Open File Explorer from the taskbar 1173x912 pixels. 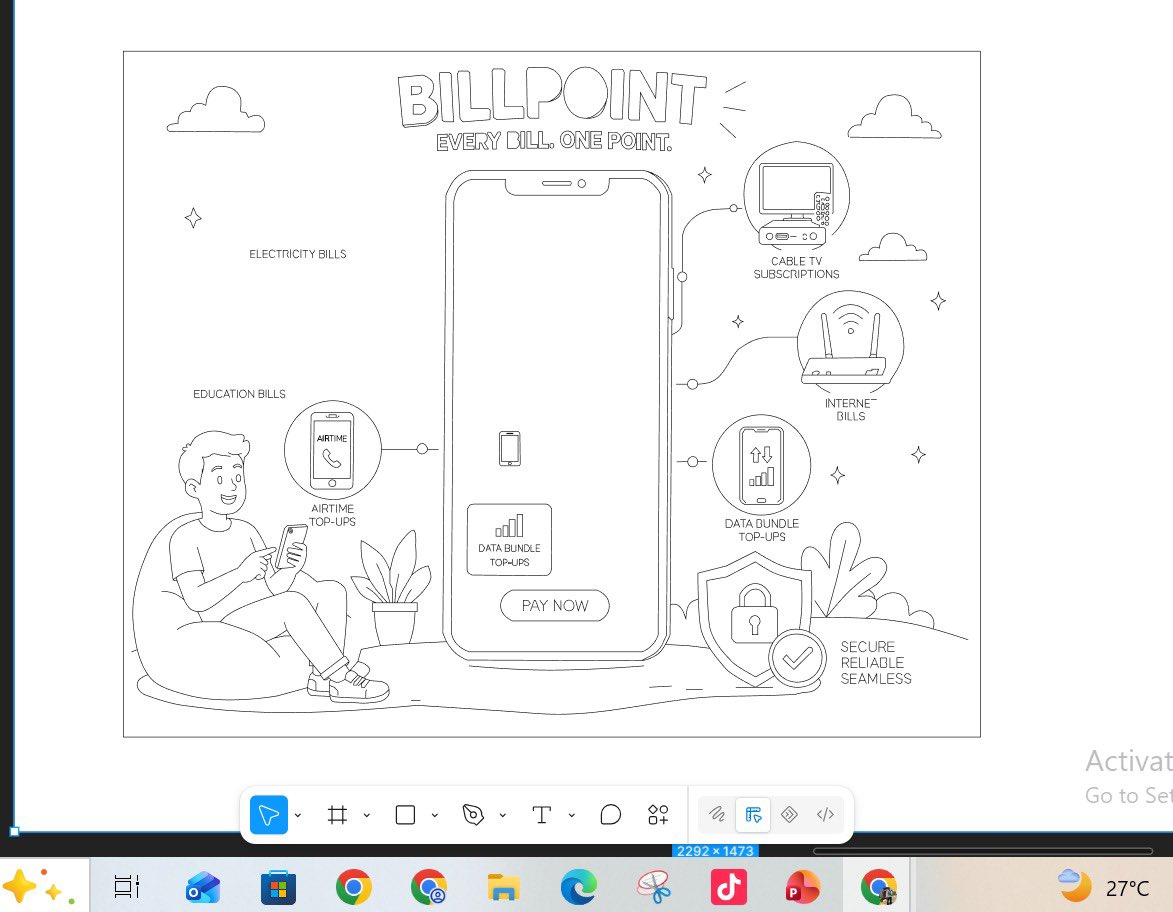pos(503,888)
